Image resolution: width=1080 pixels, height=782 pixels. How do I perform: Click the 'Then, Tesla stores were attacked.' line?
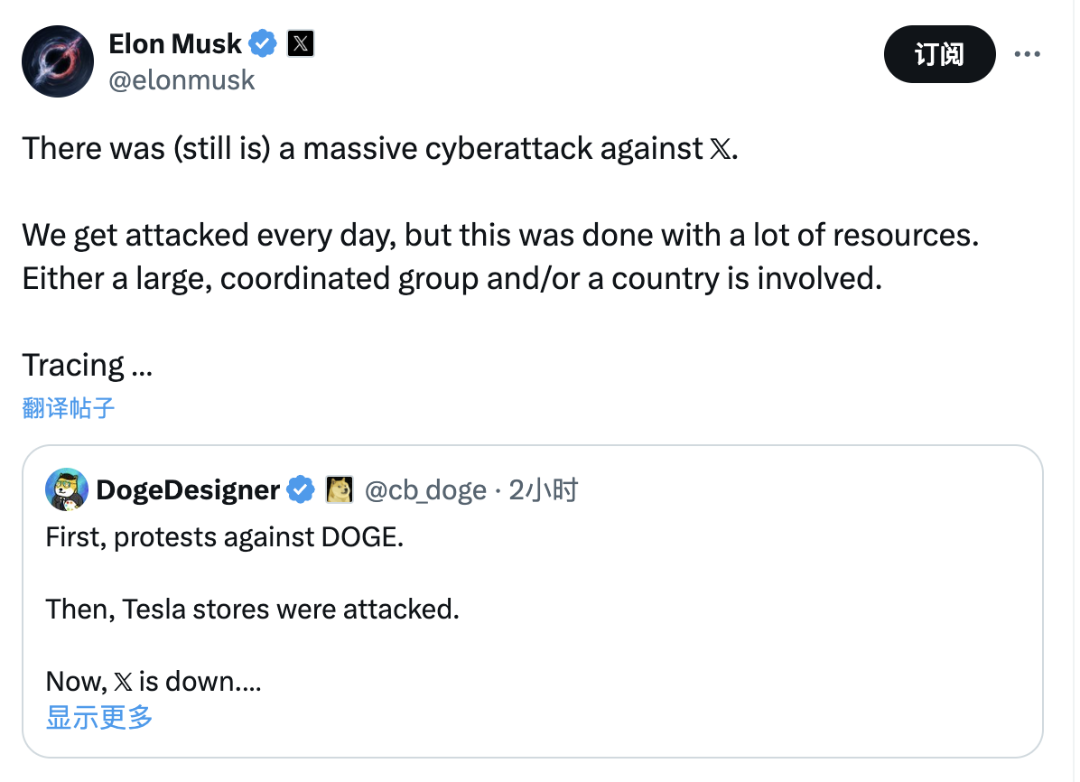[252, 608]
